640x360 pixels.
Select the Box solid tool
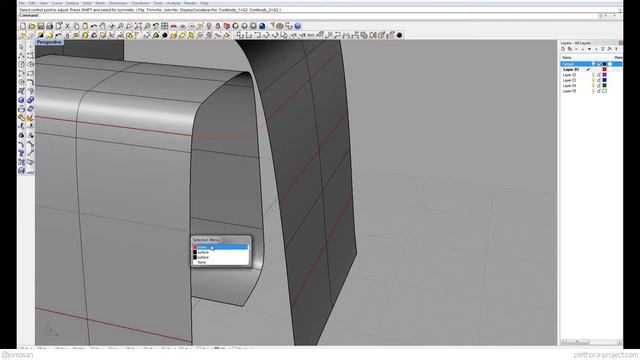tap(22, 100)
